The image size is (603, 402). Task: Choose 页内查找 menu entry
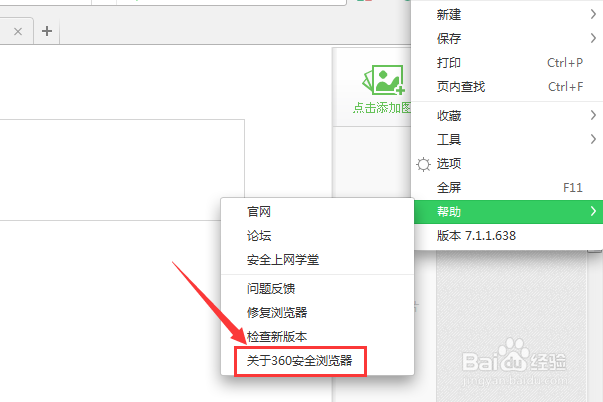pos(508,87)
